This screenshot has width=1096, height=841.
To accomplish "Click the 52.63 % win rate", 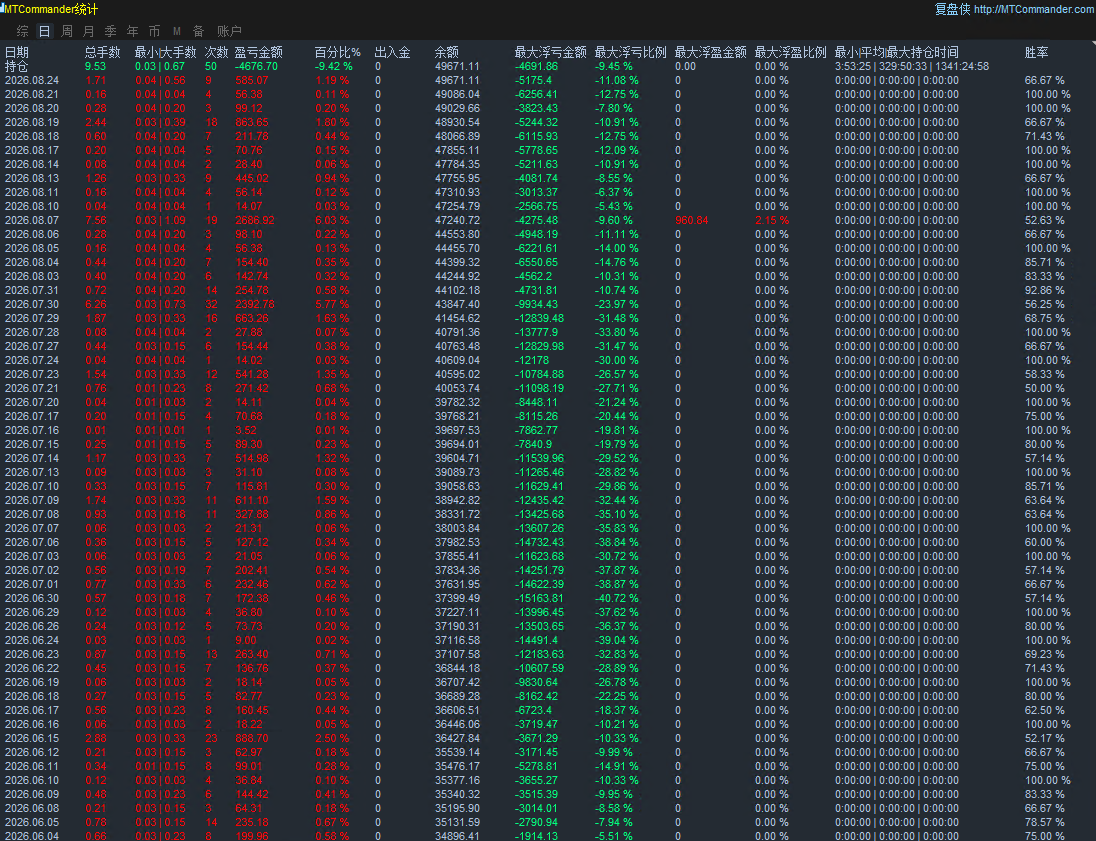I will click(1044, 220).
